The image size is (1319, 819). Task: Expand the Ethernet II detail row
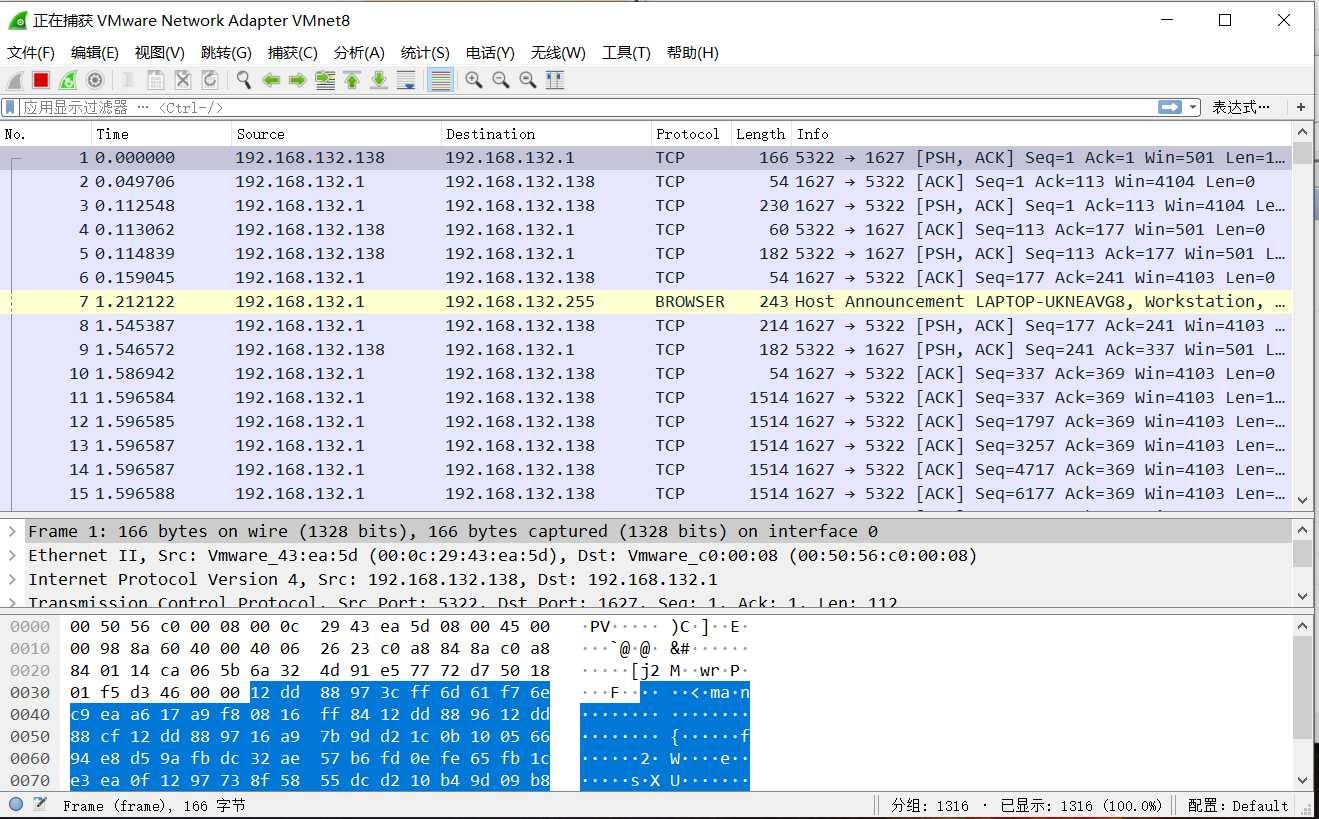click(12, 555)
